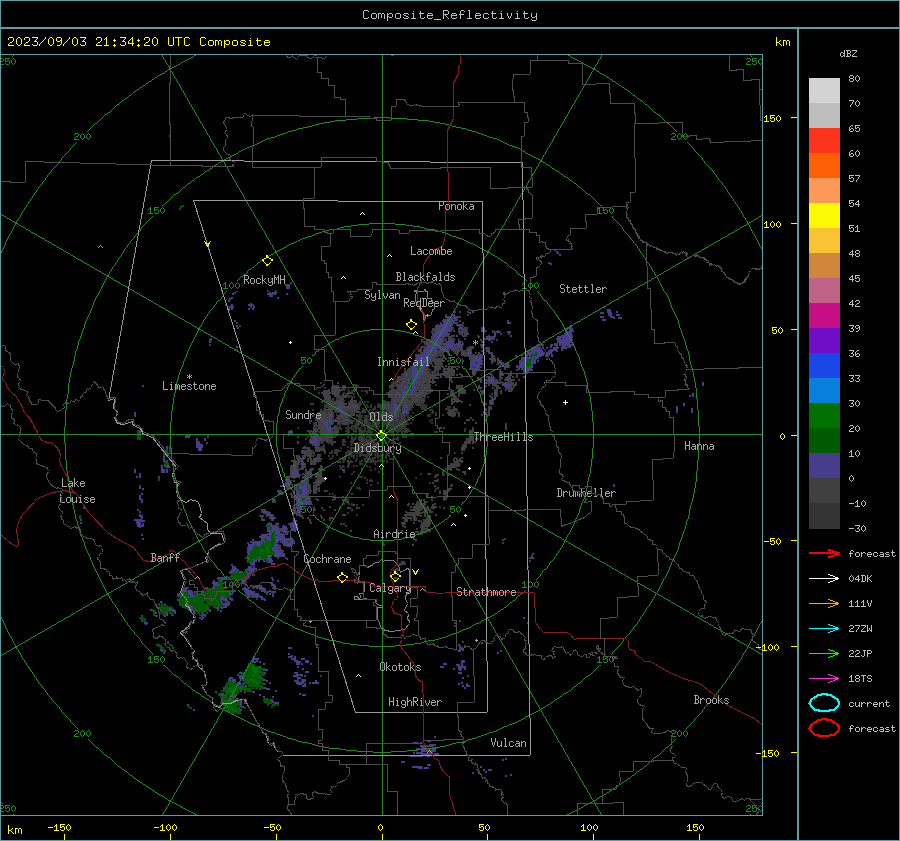The width and height of the screenshot is (900, 841).
Task: Click the Calgary city label
Action: pos(390,588)
